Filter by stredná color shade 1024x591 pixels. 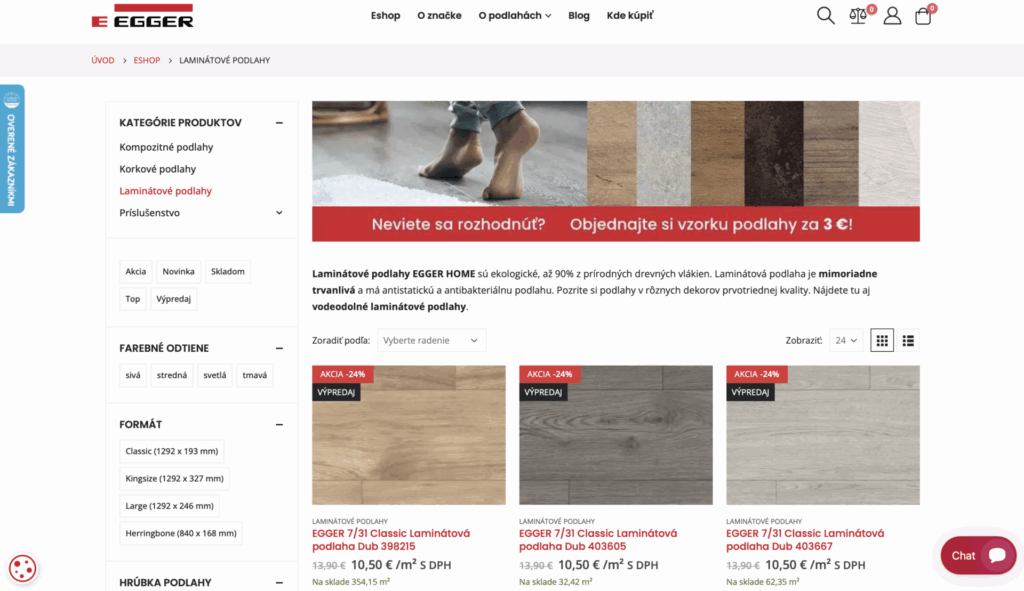click(172, 375)
